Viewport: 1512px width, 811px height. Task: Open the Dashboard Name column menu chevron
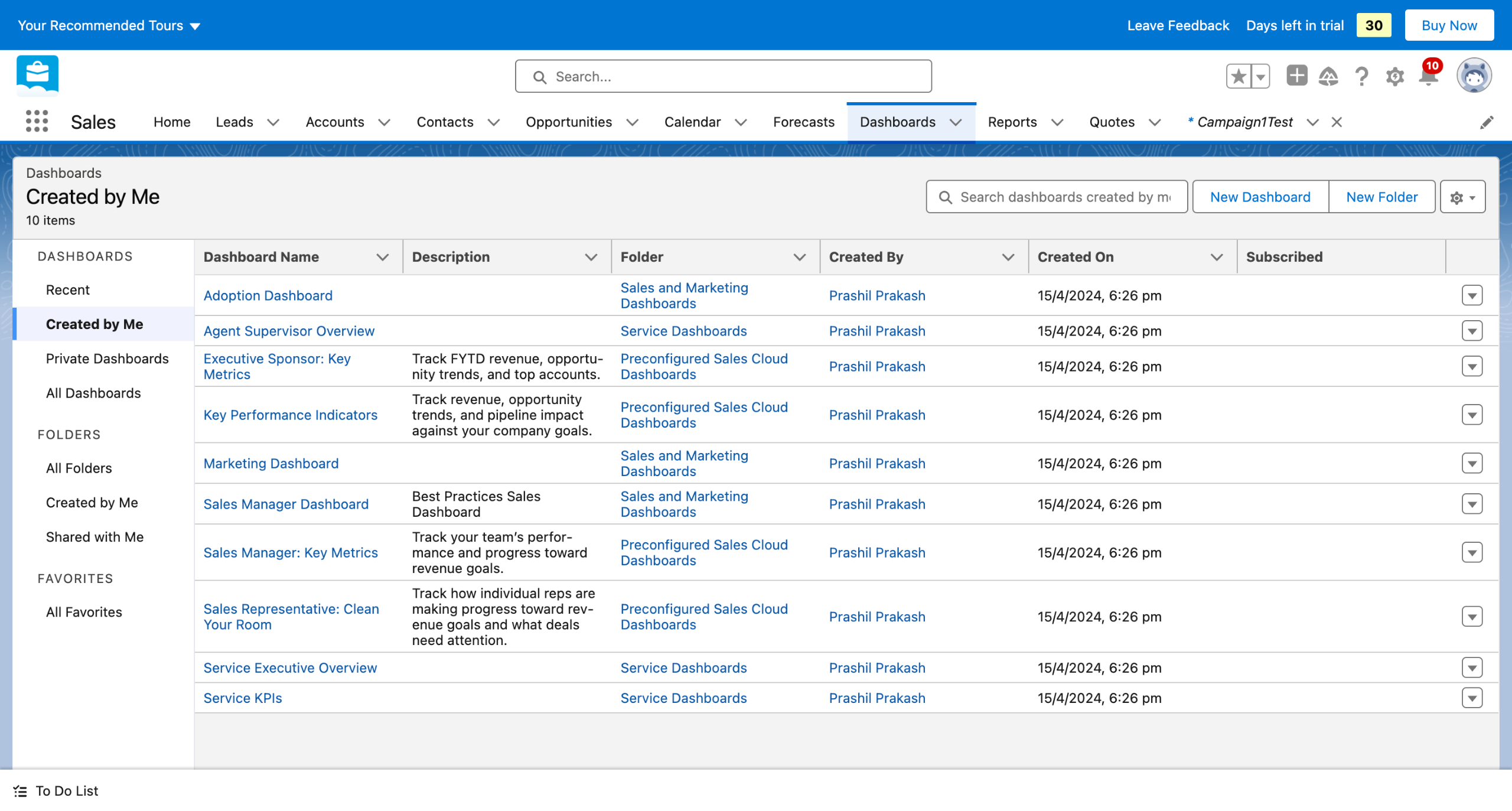tap(383, 257)
